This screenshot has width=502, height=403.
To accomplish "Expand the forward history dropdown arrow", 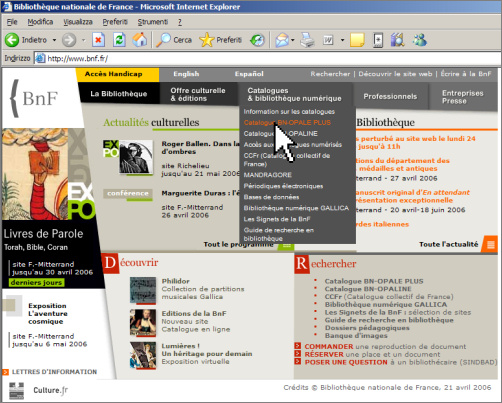I will pyautogui.click(x=83, y=40).
